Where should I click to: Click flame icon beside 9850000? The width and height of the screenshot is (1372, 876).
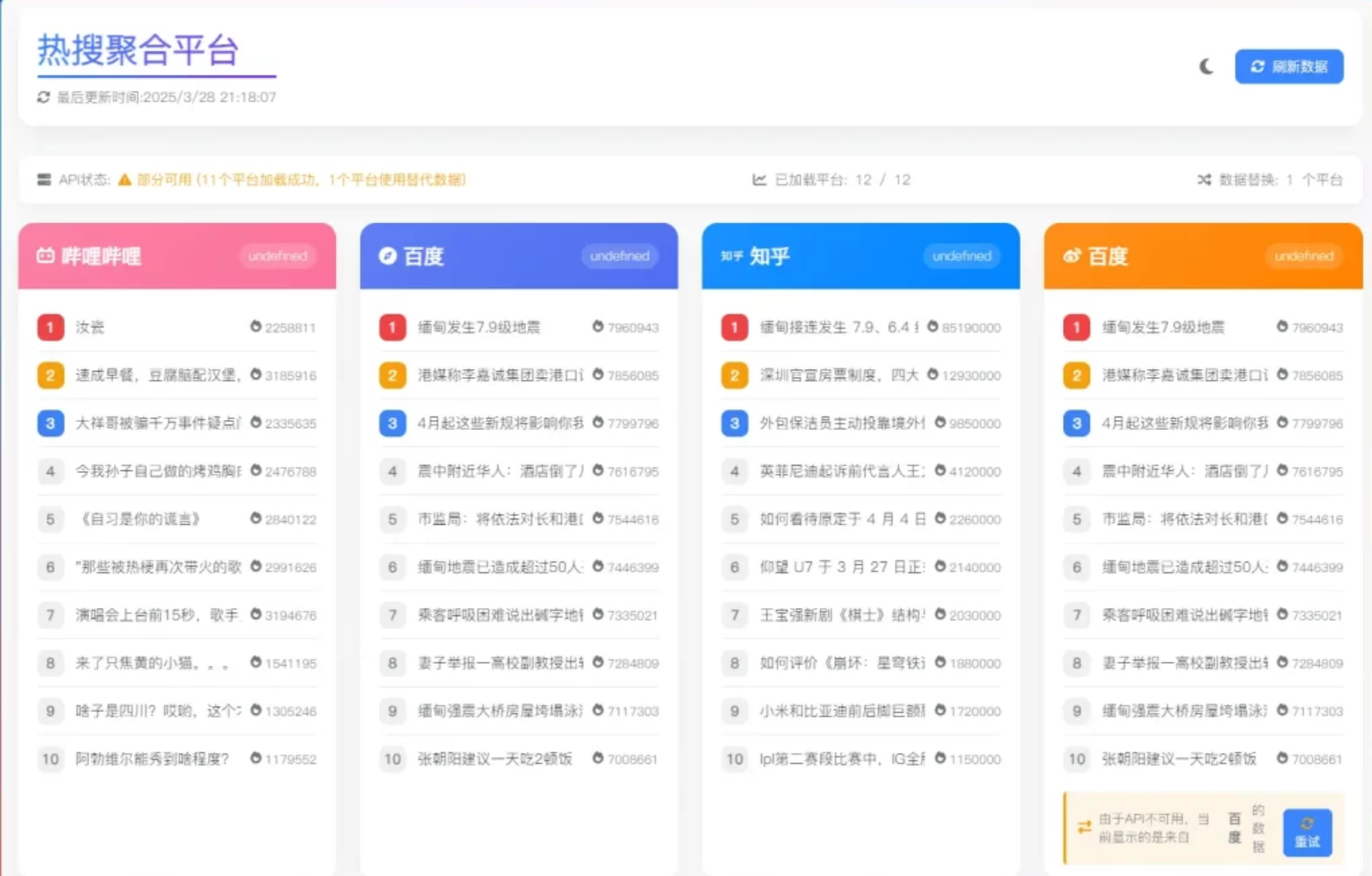pyautogui.click(x=940, y=423)
